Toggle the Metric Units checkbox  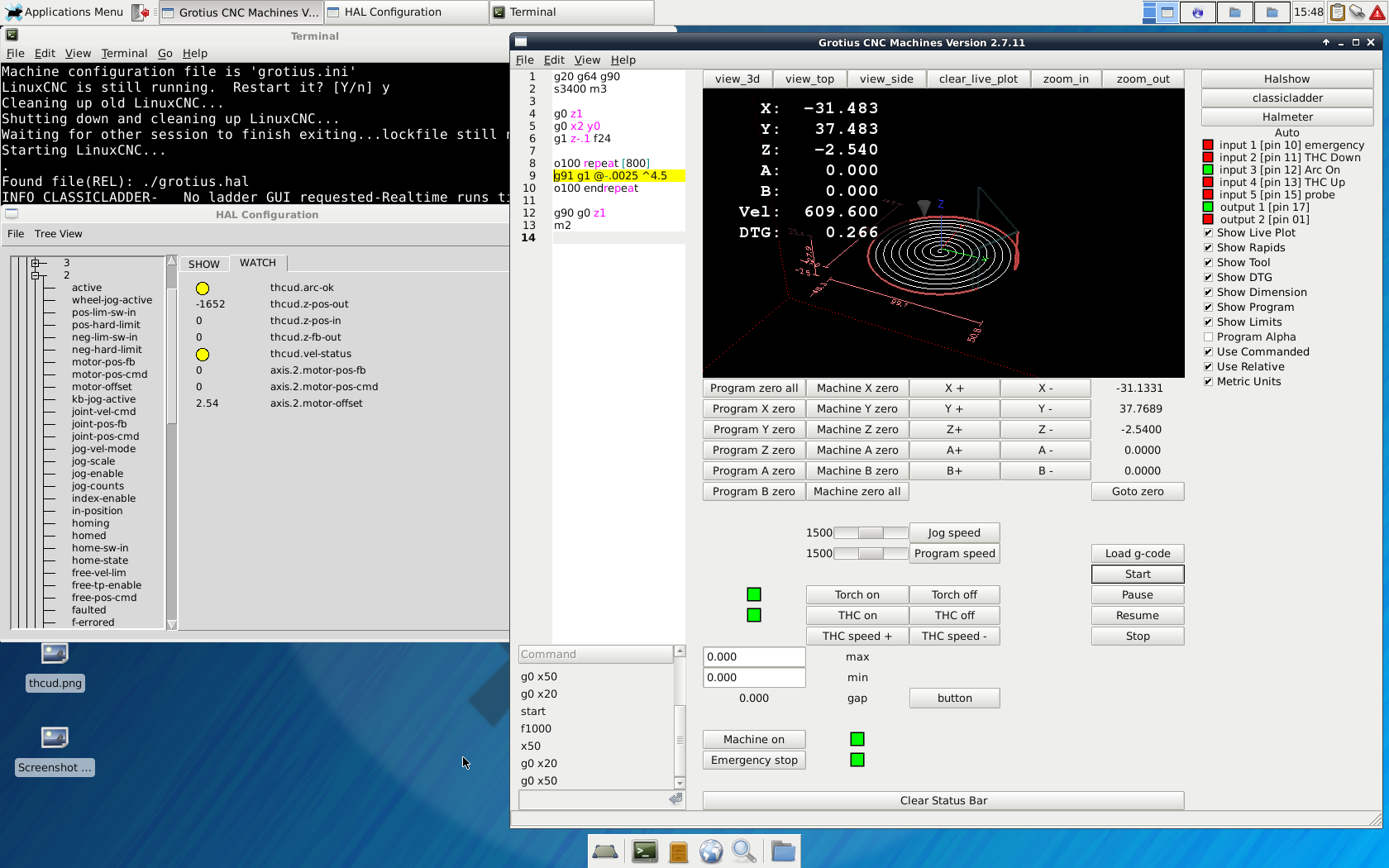1208,382
